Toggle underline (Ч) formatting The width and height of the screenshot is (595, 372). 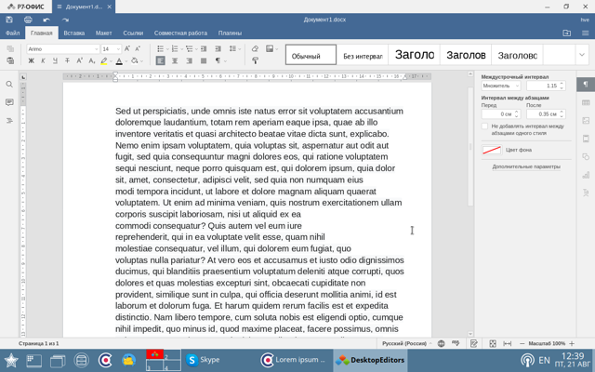pos(55,61)
